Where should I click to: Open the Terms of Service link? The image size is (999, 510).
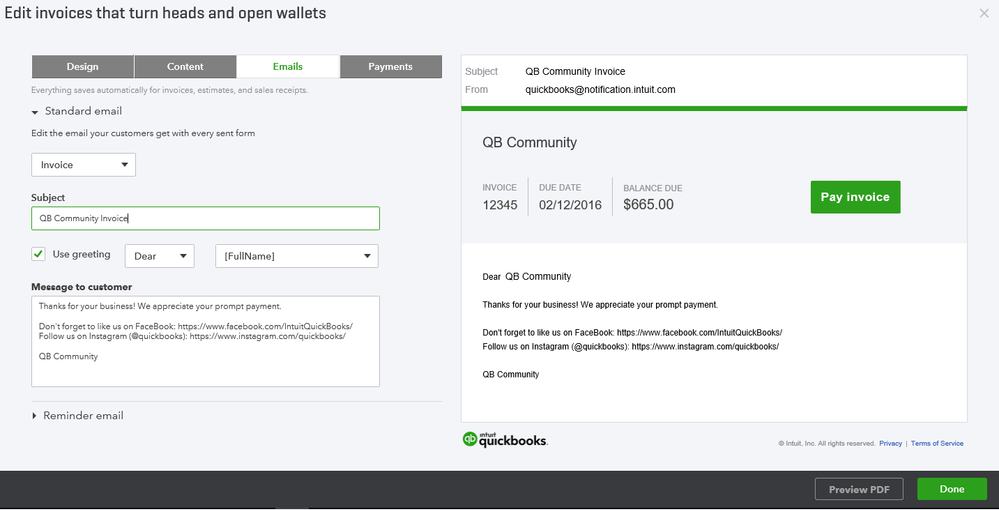point(937,443)
